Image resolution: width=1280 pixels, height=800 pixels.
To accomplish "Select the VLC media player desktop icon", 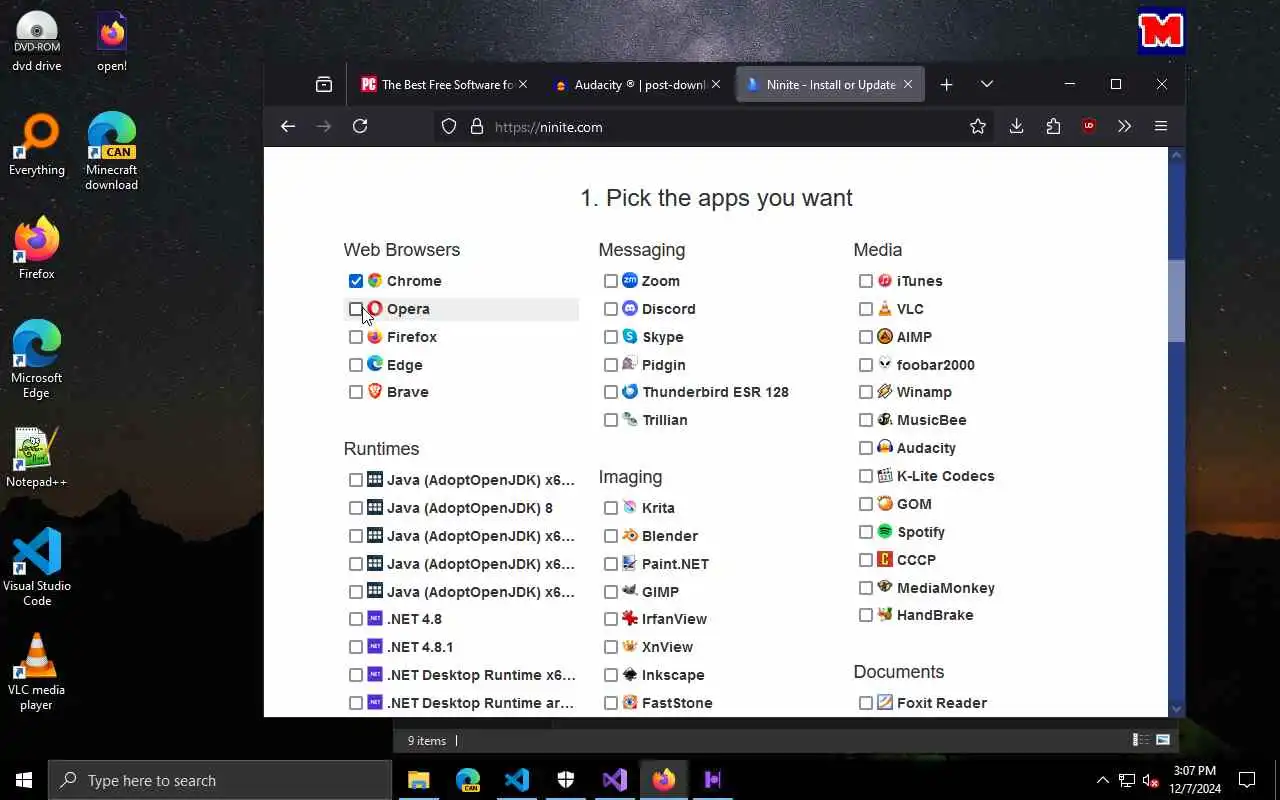I will [x=36, y=672].
